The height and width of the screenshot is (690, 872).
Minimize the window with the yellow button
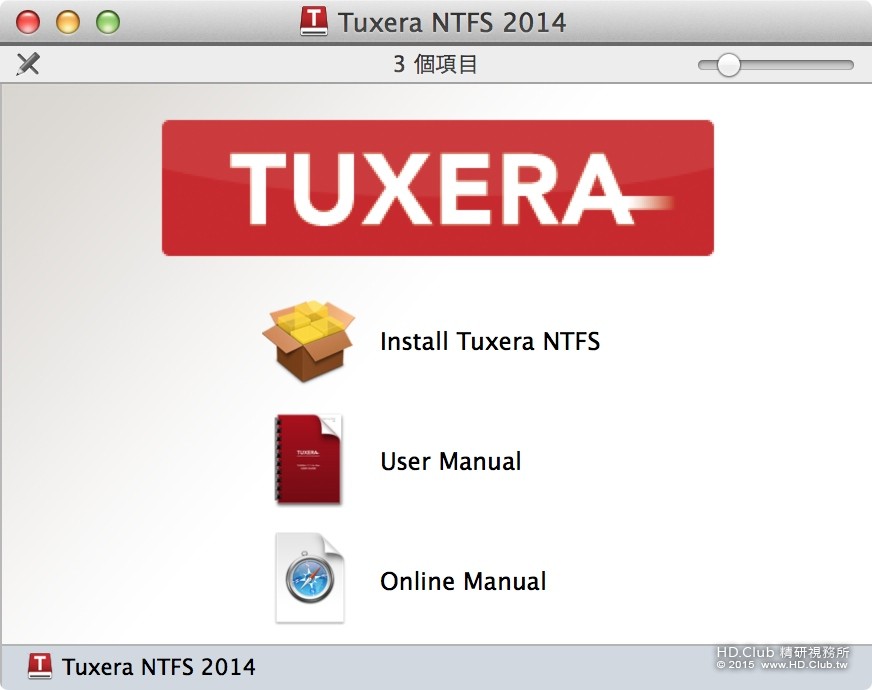[x=68, y=22]
